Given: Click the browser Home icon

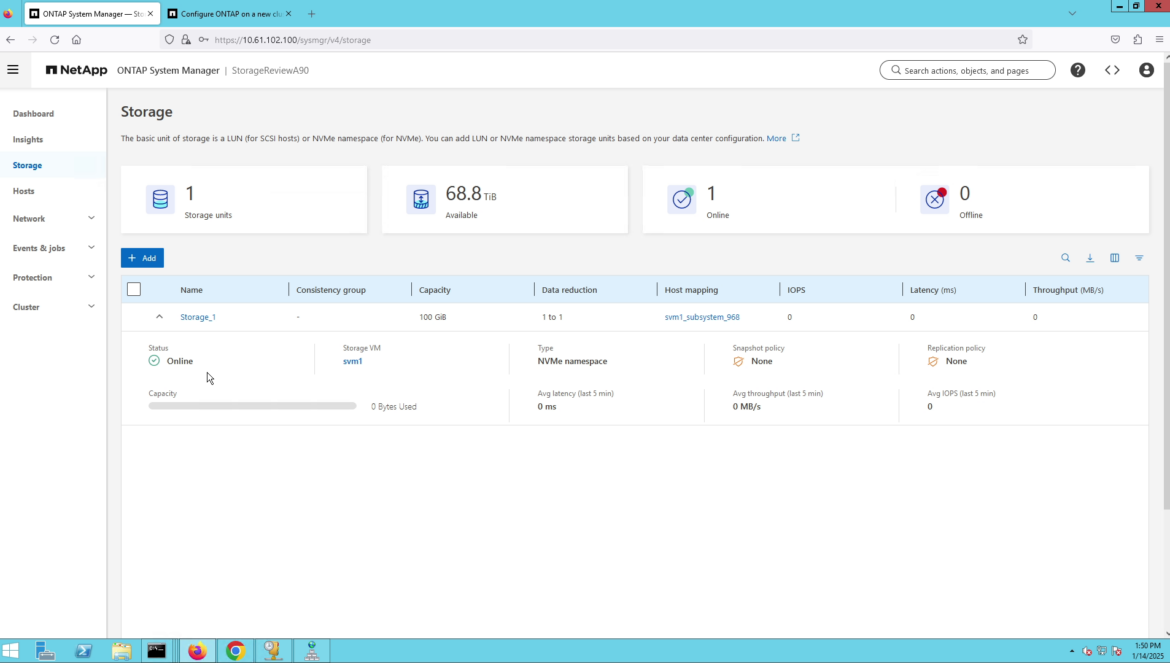Looking at the screenshot, I should coord(76,40).
